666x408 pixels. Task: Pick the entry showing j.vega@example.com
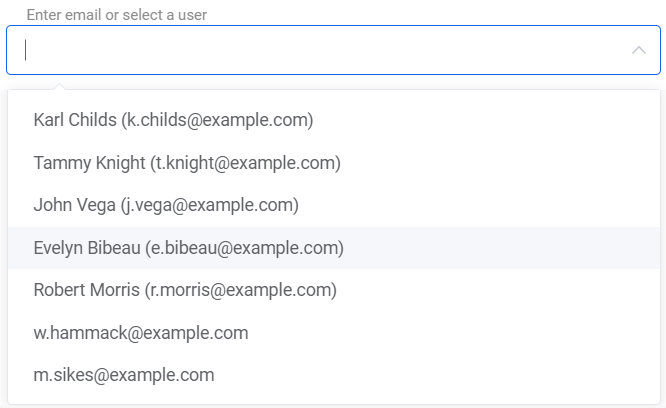pyautogui.click(x=166, y=205)
